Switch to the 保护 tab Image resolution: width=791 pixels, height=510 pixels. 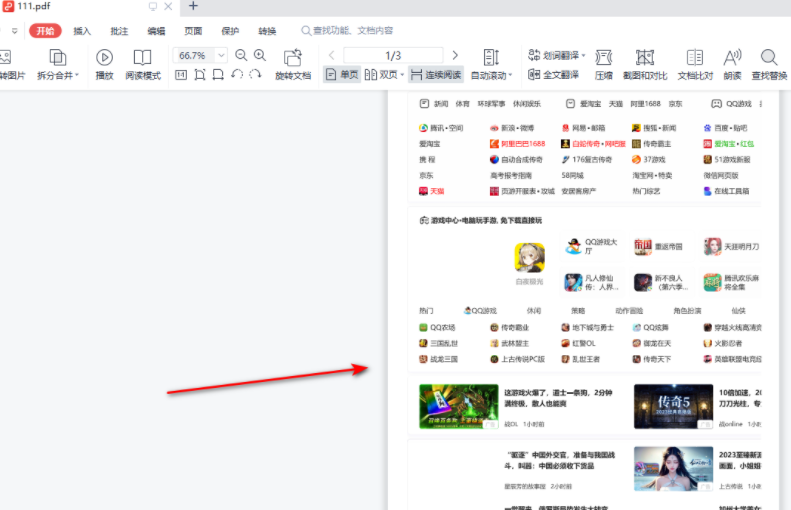[x=230, y=31]
